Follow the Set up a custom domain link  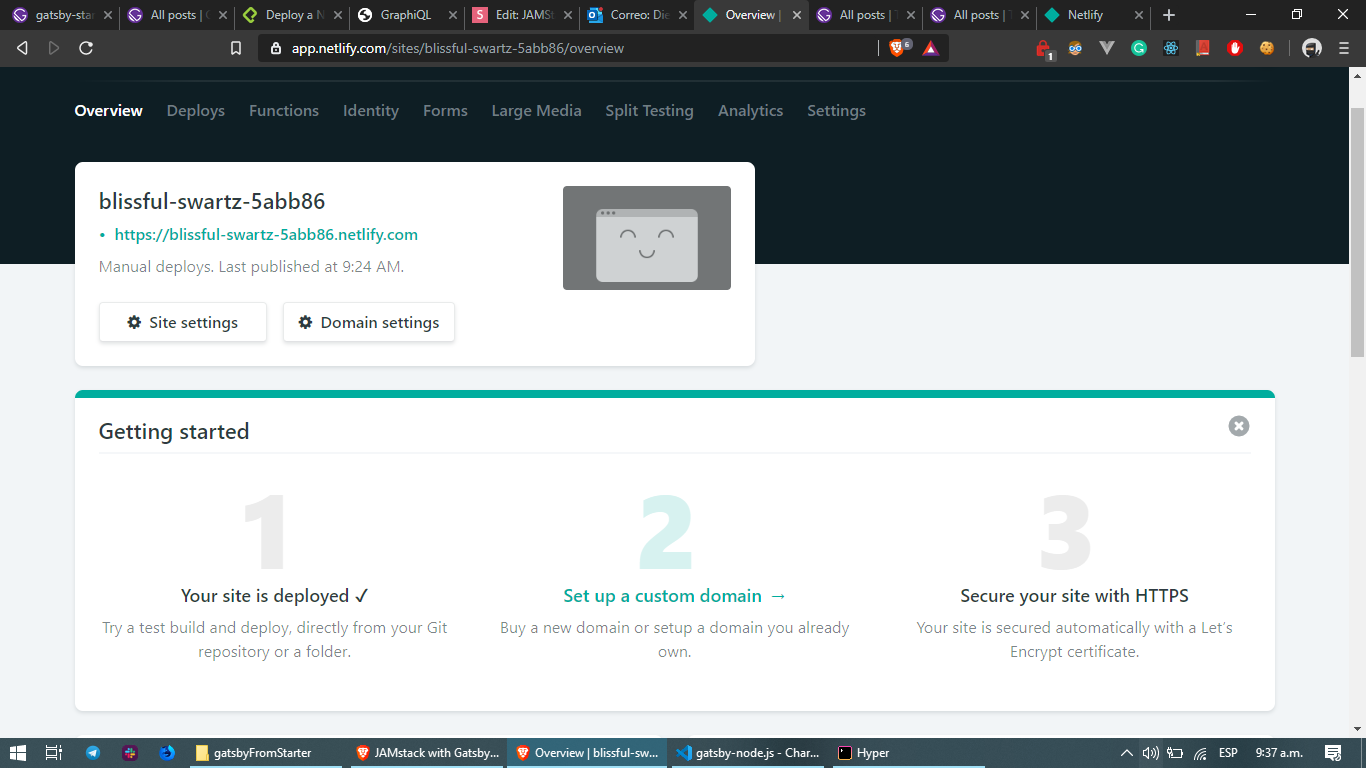coord(675,596)
